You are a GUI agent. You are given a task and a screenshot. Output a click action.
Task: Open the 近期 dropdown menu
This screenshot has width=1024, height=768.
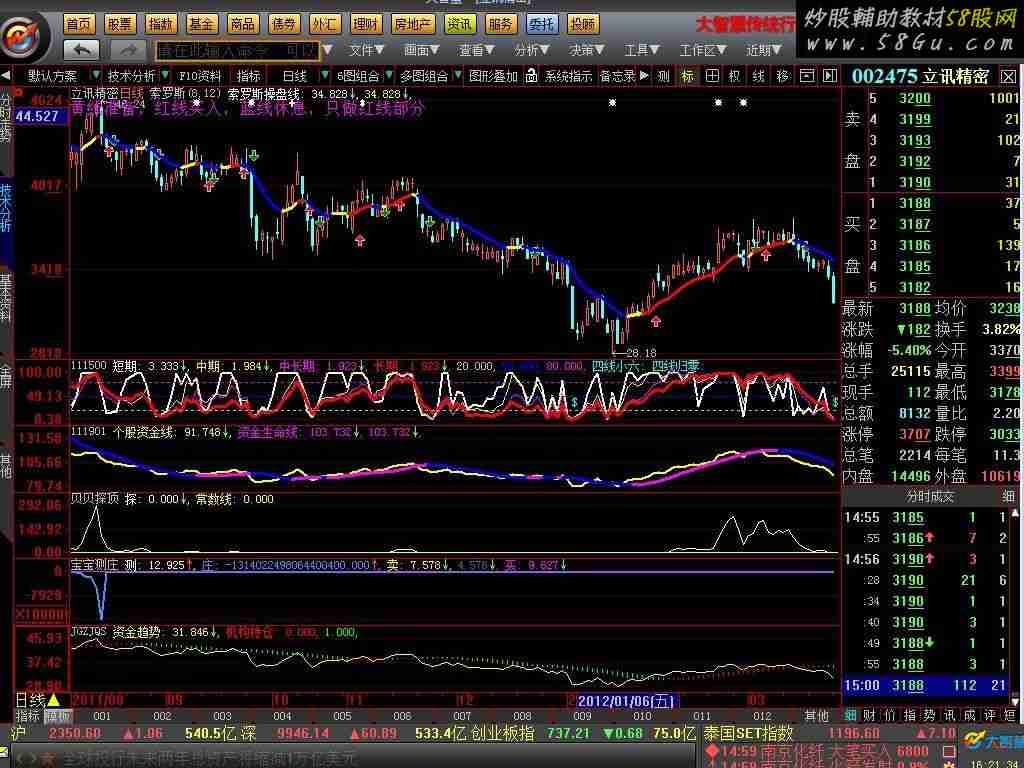coord(764,50)
